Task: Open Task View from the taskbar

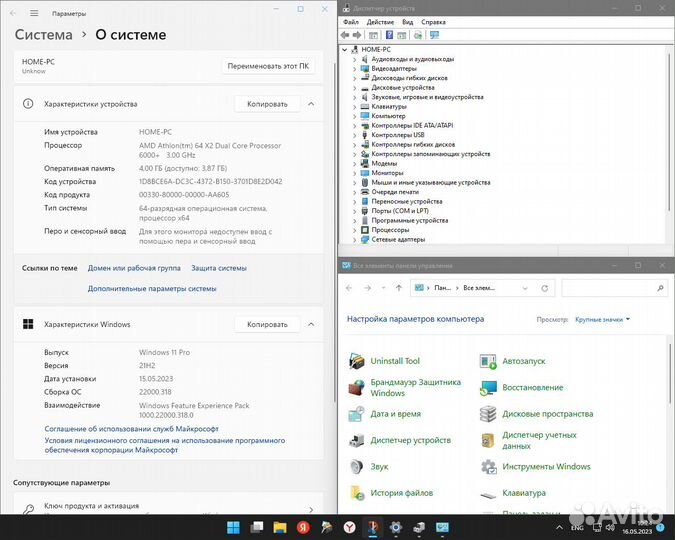Action: [x=257, y=527]
